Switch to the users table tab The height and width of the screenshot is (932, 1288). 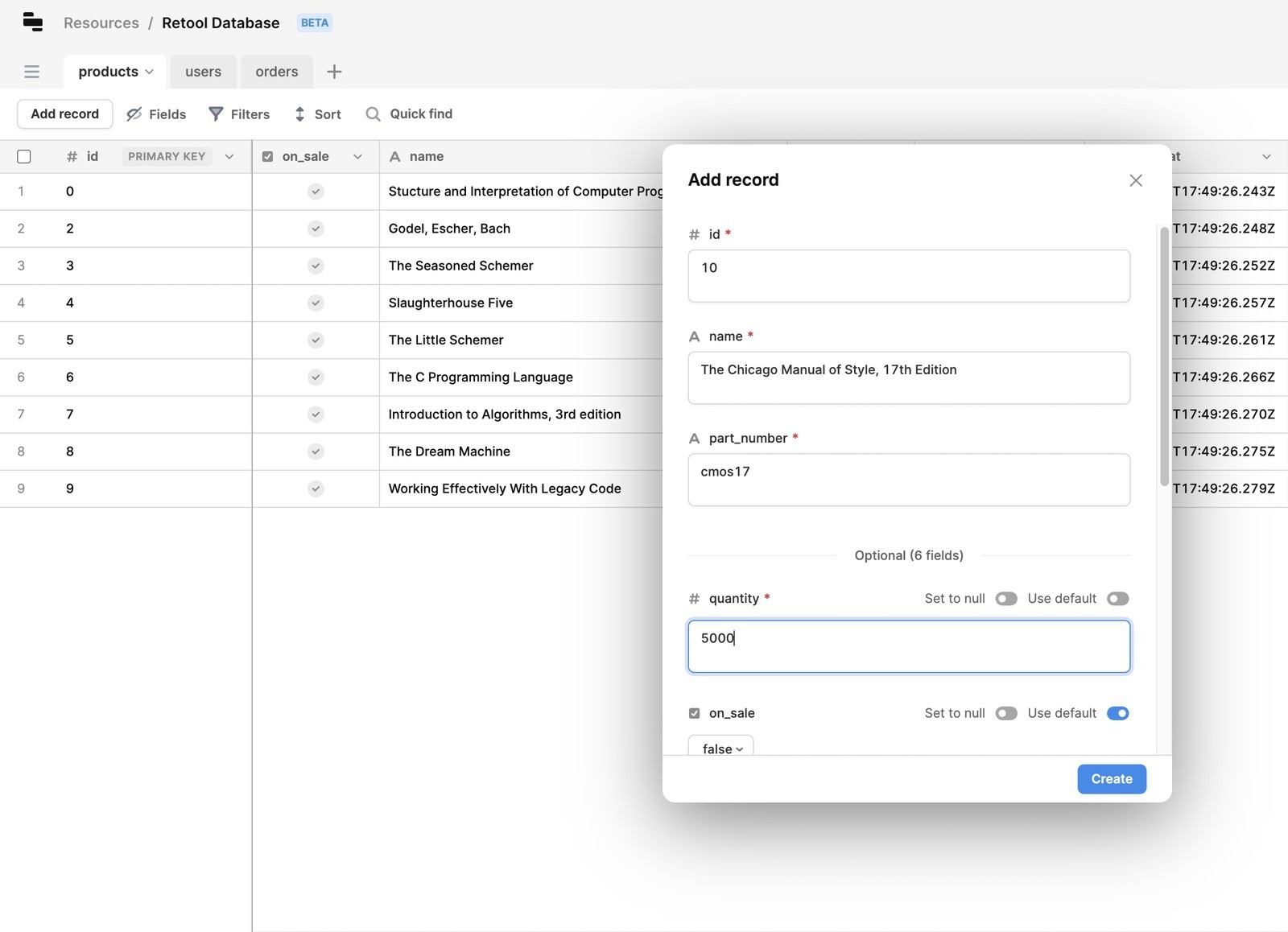(203, 72)
